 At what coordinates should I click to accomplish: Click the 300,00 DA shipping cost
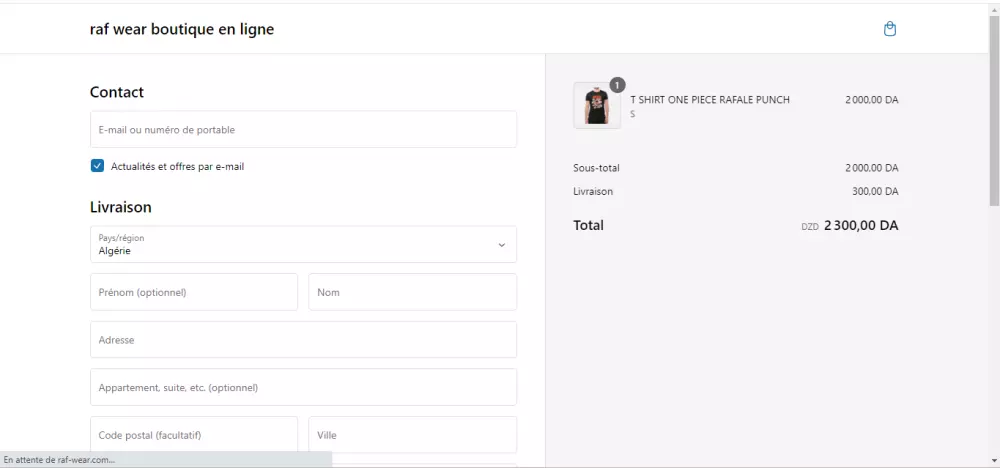(875, 191)
